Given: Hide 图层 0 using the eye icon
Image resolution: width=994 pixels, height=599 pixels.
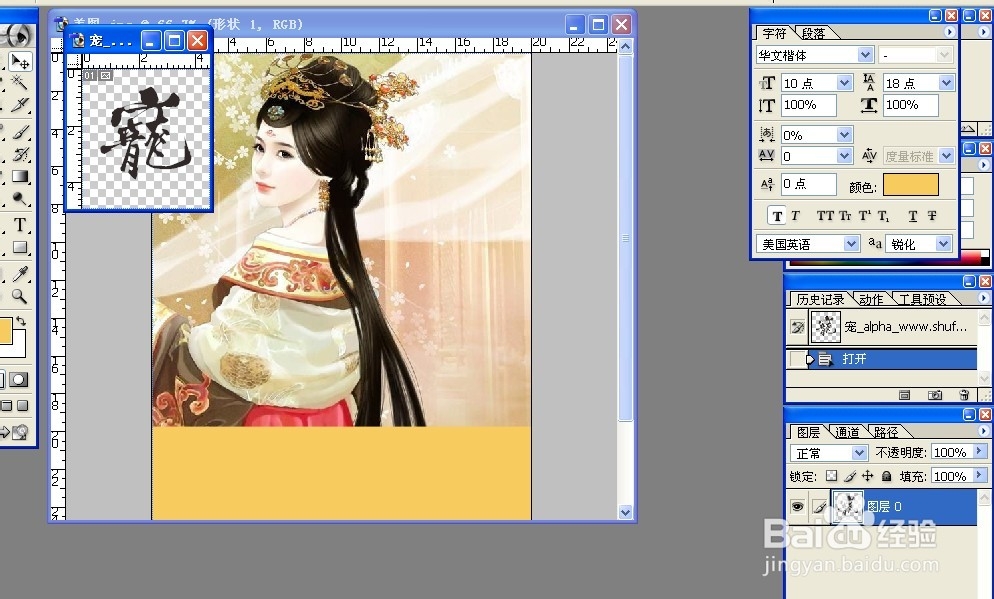Looking at the screenshot, I should click(797, 506).
